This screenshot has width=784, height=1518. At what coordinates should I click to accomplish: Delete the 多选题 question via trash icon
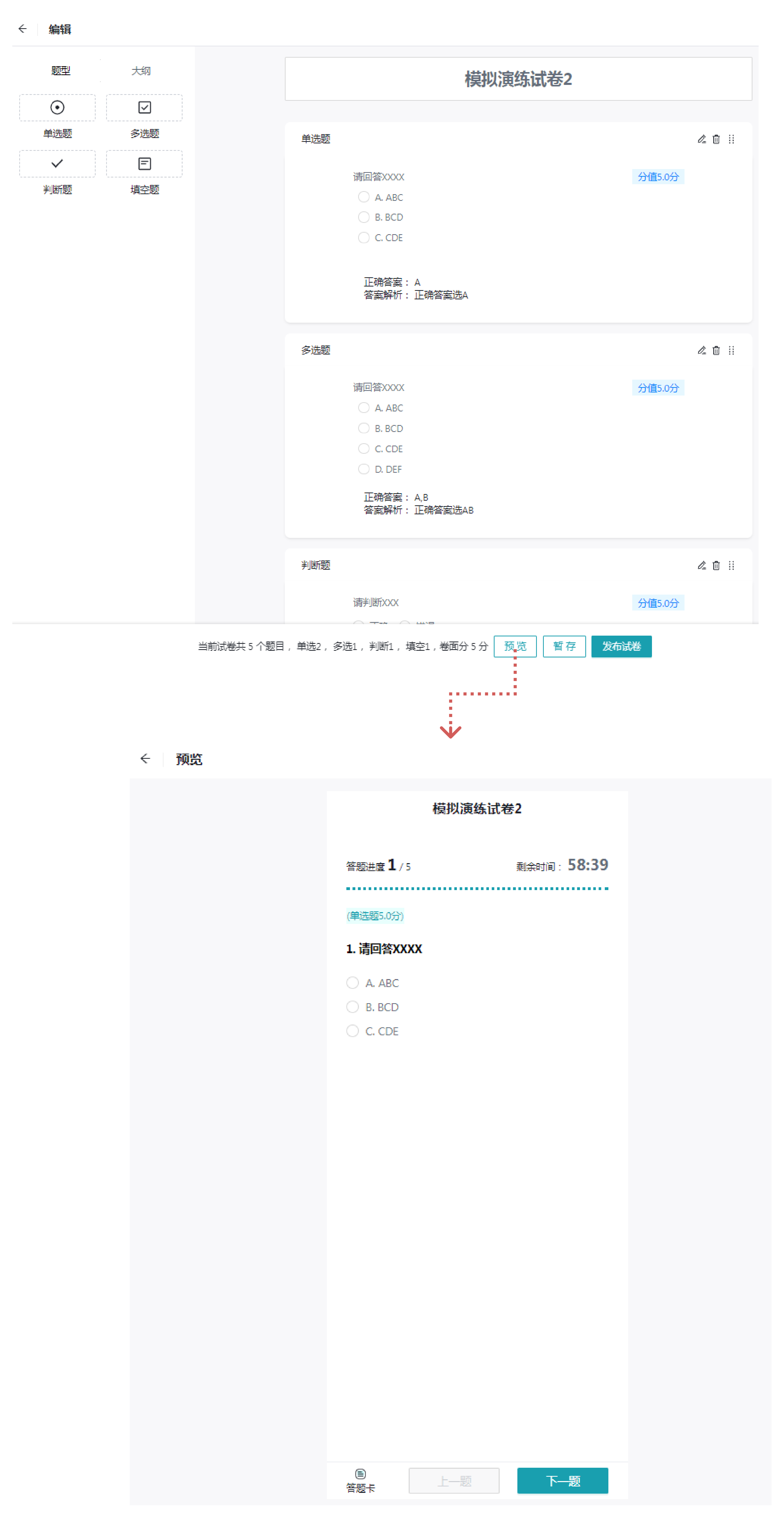click(716, 351)
